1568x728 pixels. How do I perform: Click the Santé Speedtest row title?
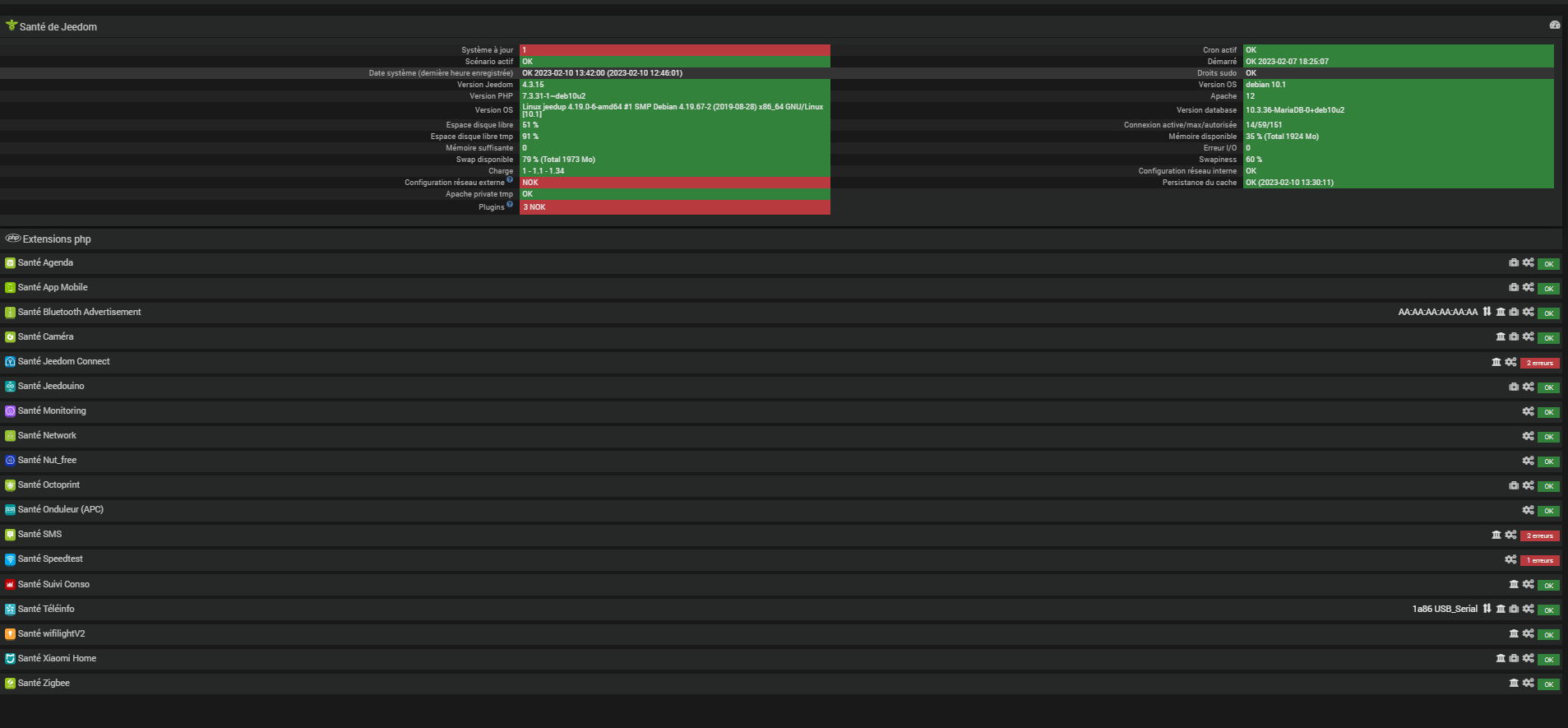click(x=50, y=559)
